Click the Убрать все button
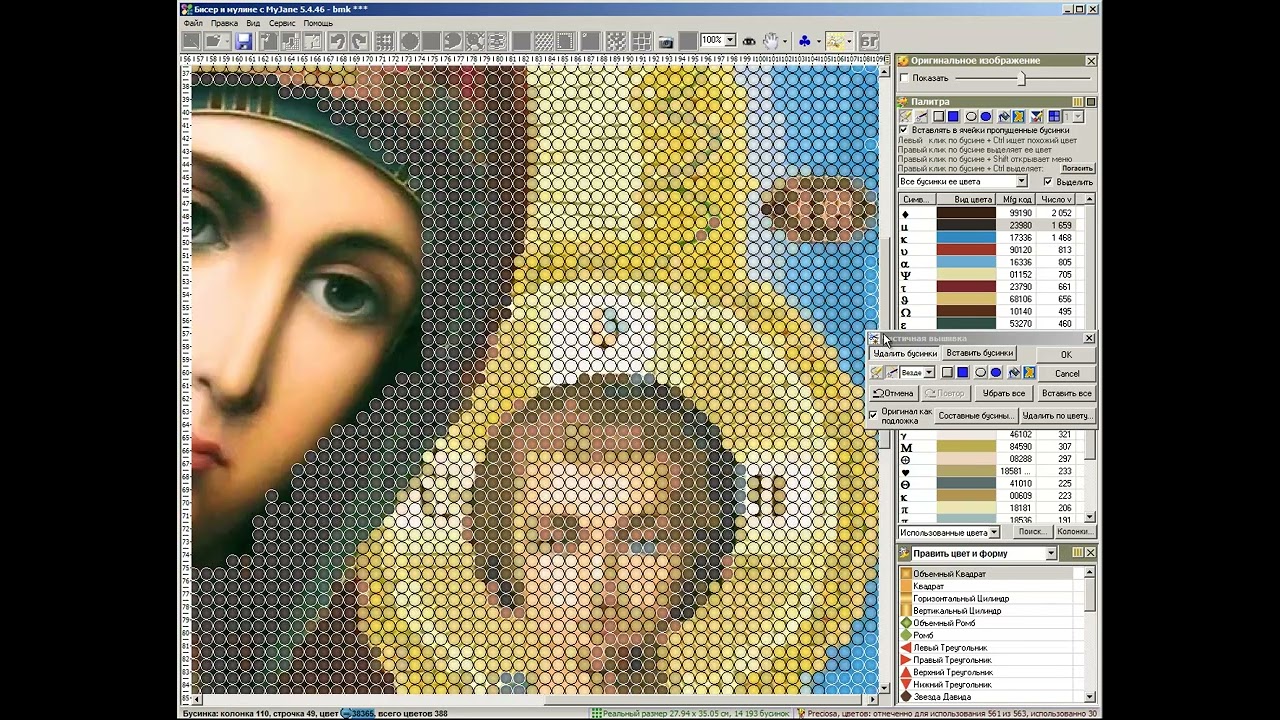 1003,393
